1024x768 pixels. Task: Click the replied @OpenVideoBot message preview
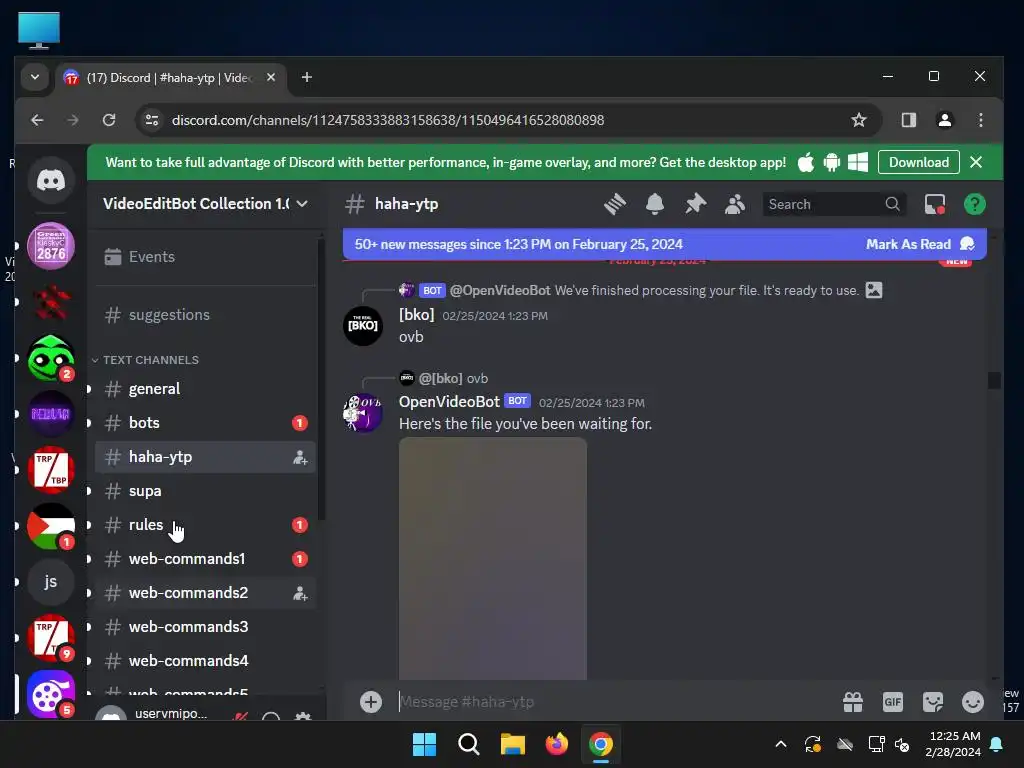click(x=653, y=291)
